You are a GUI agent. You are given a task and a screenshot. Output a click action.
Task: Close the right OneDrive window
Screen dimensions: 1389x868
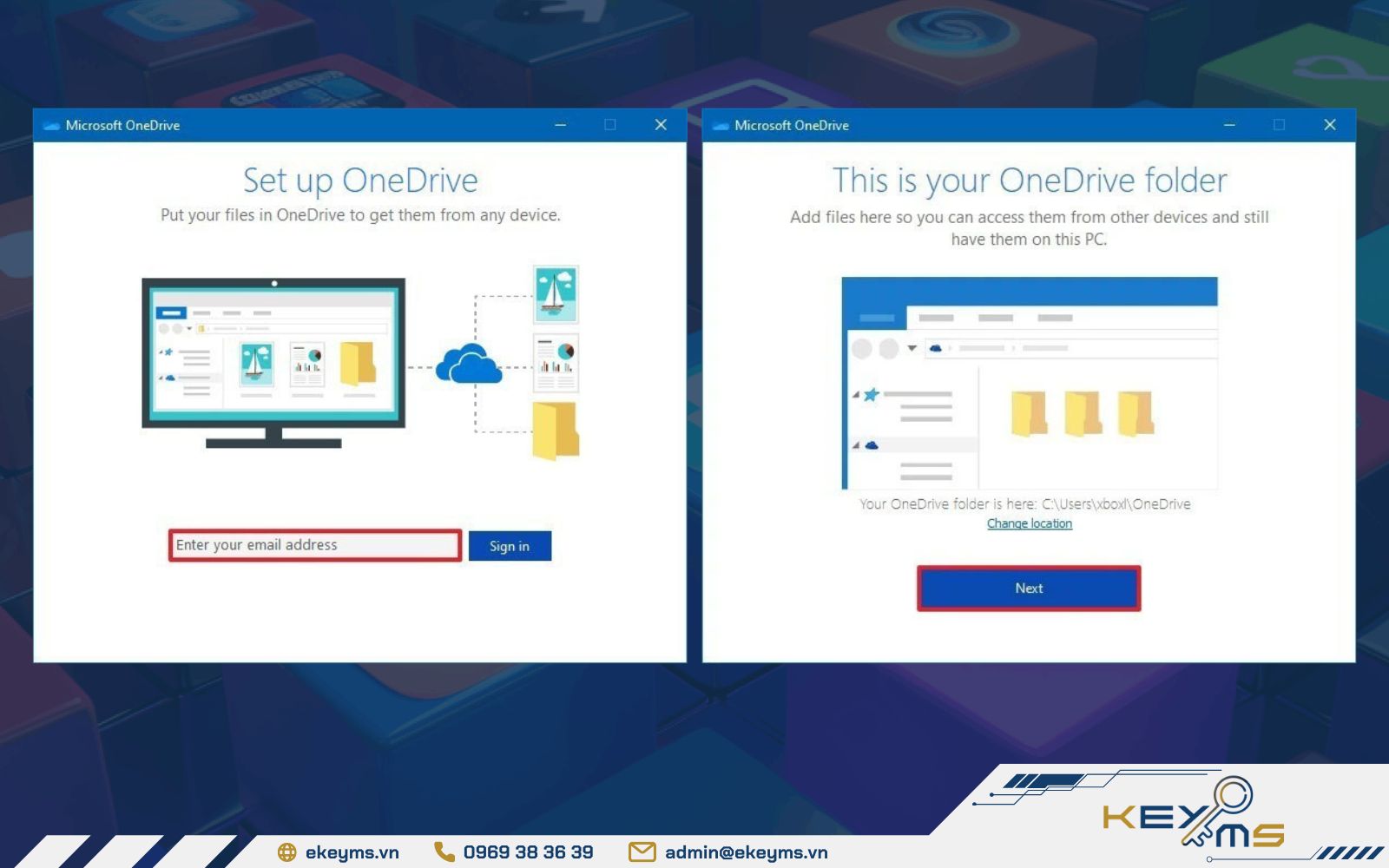point(1330,125)
